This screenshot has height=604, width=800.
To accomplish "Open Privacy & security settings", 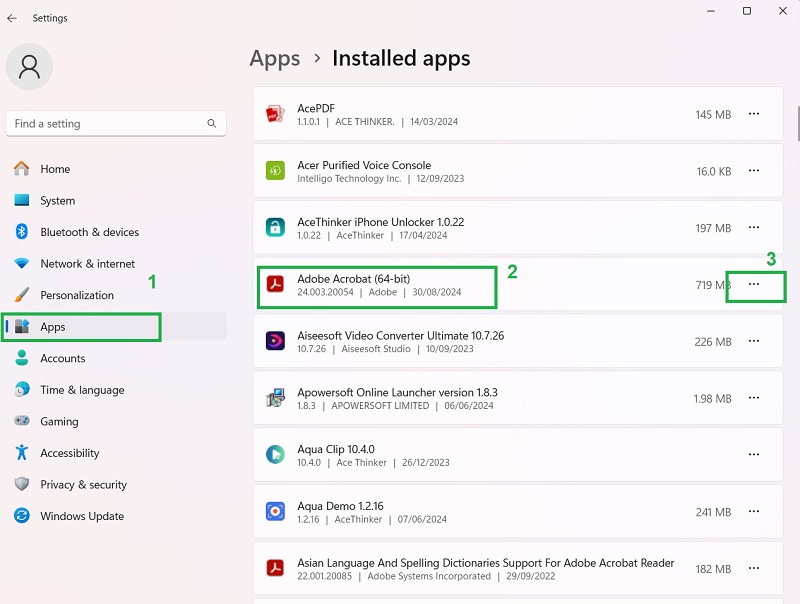I will coord(116,485).
